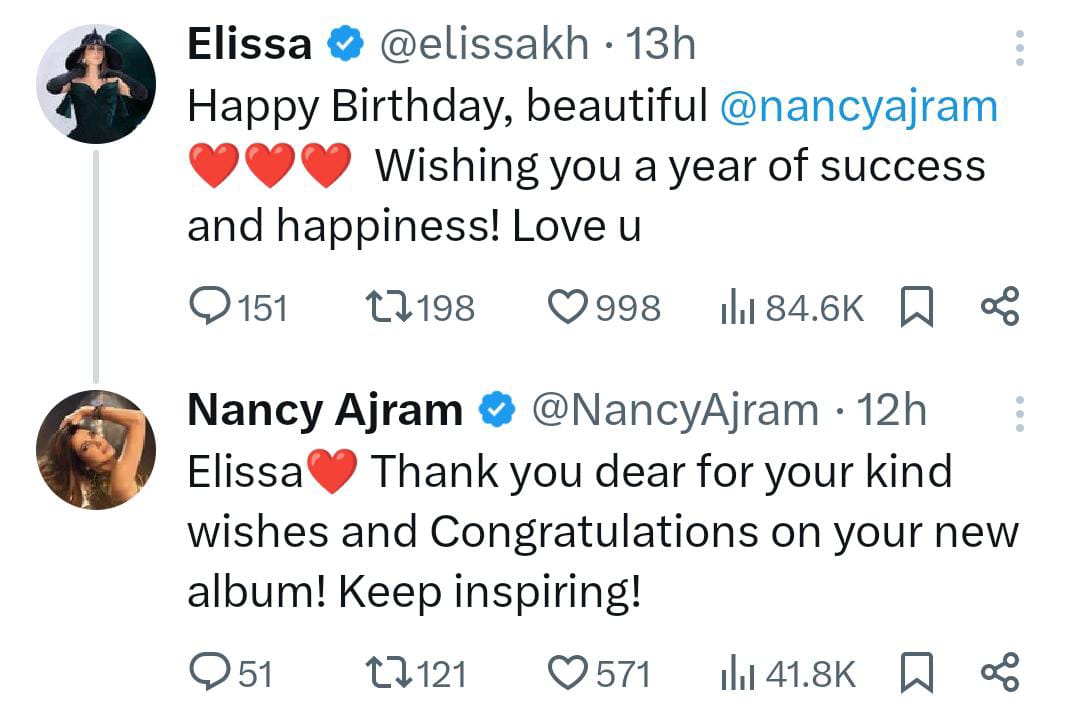Share Nancy Ajram's reply tweet

[x=999, y=672]
